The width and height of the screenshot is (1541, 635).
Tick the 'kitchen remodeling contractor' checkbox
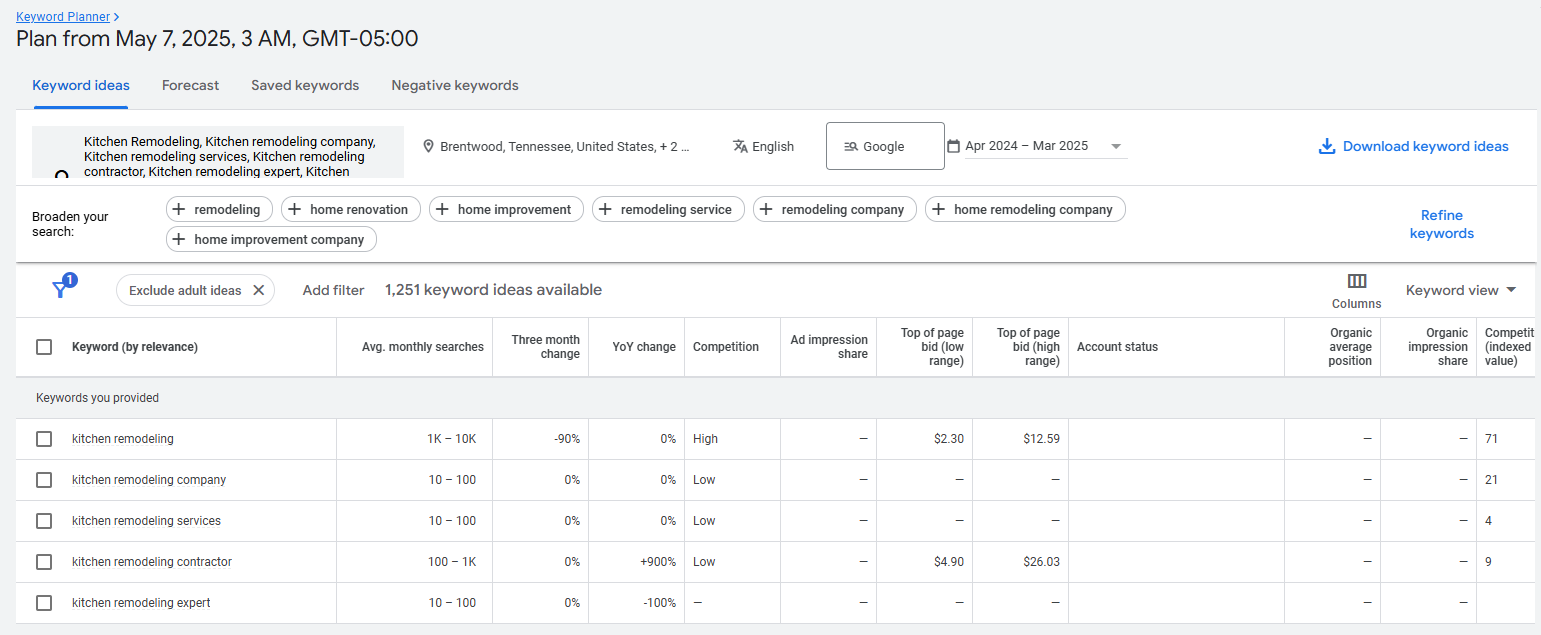pyautogui.click(x=44, y=562)
